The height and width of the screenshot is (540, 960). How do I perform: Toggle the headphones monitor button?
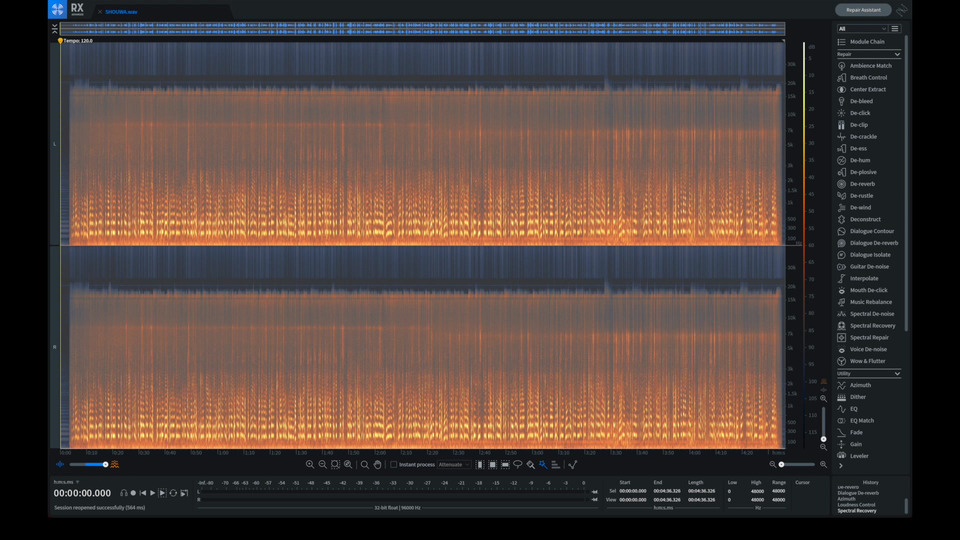[x=124, y=493]
